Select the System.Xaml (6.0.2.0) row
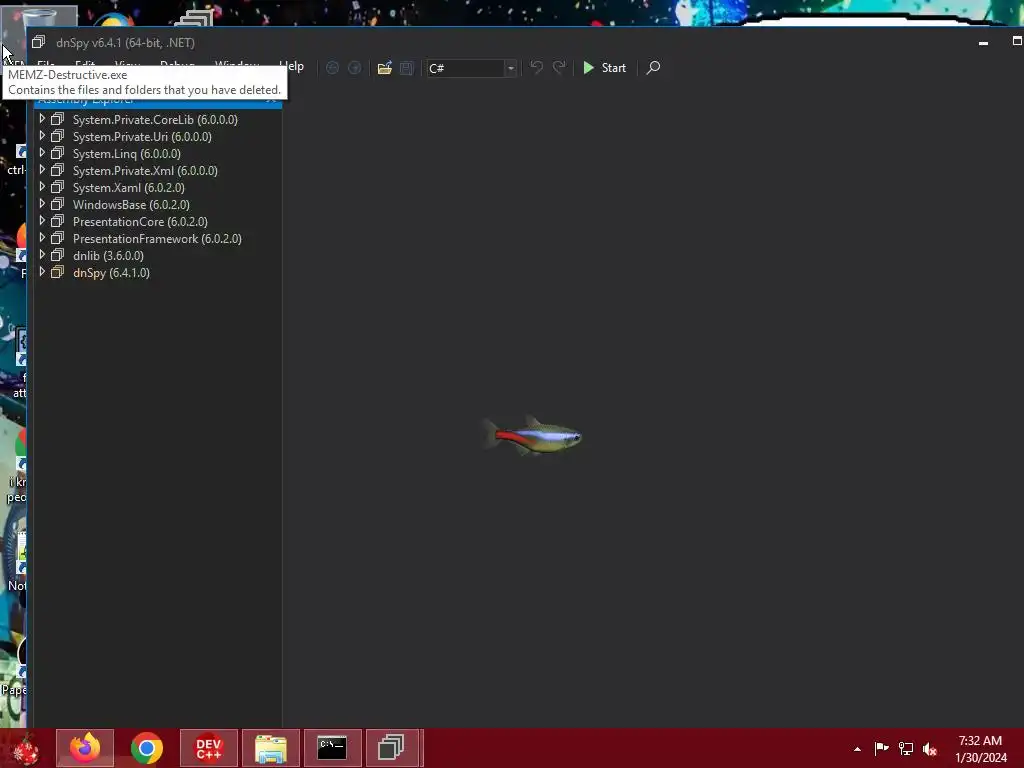This screenshot has width=1024, height=768. pos(158,187)
